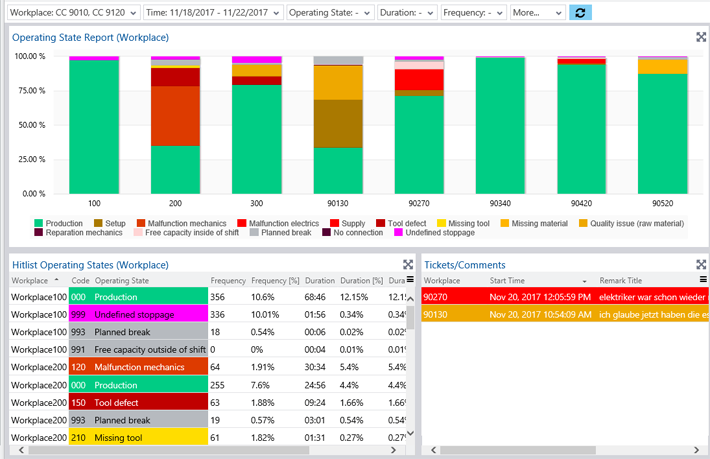
Task: Sort Hitlist by the Operating State column
Action: point(122,281)
